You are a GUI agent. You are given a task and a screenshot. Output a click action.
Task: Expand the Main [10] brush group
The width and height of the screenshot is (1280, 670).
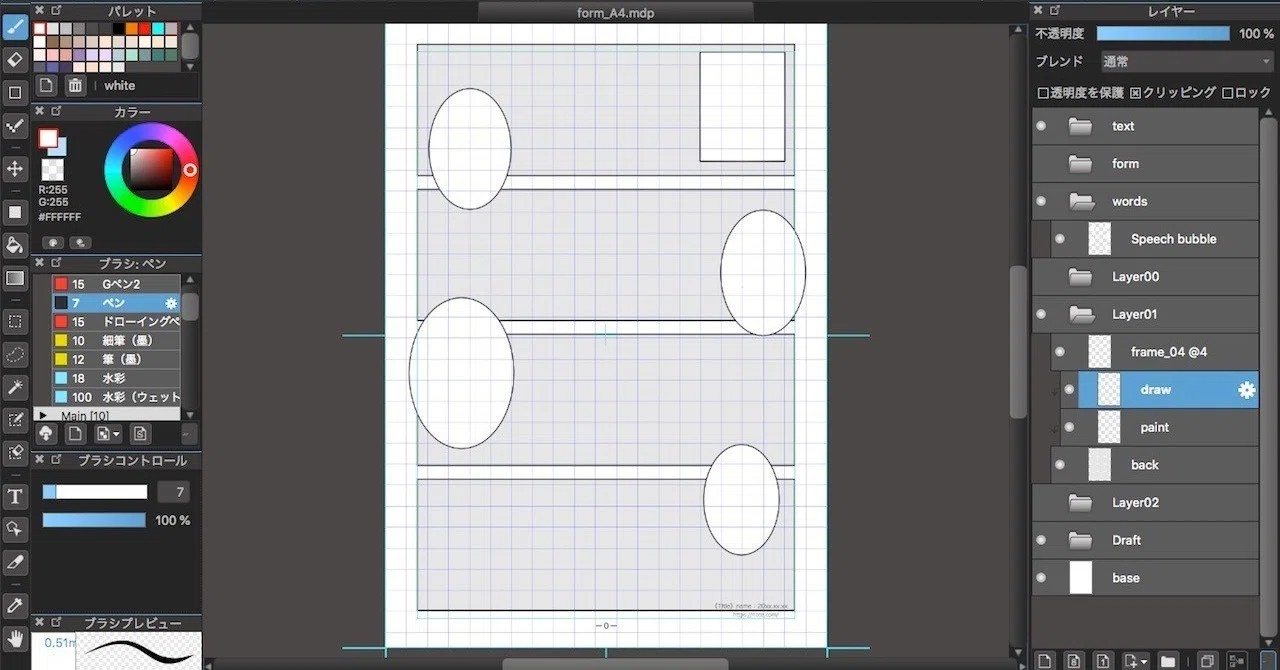(43, 414)
